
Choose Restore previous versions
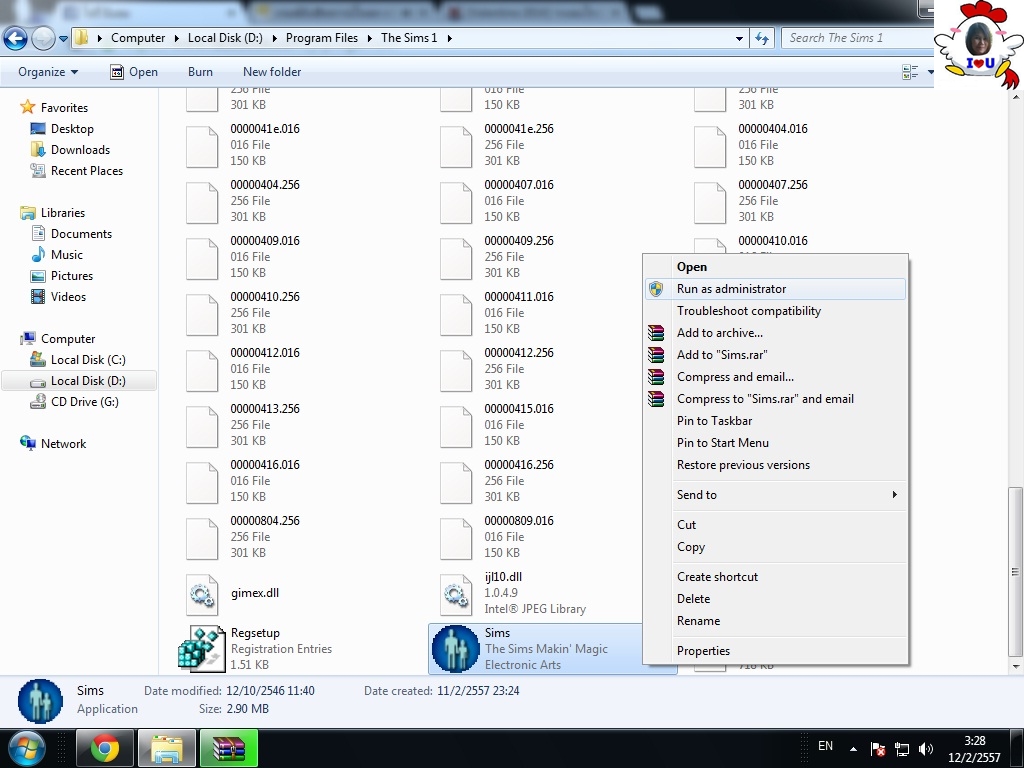[x=776, y=465]
